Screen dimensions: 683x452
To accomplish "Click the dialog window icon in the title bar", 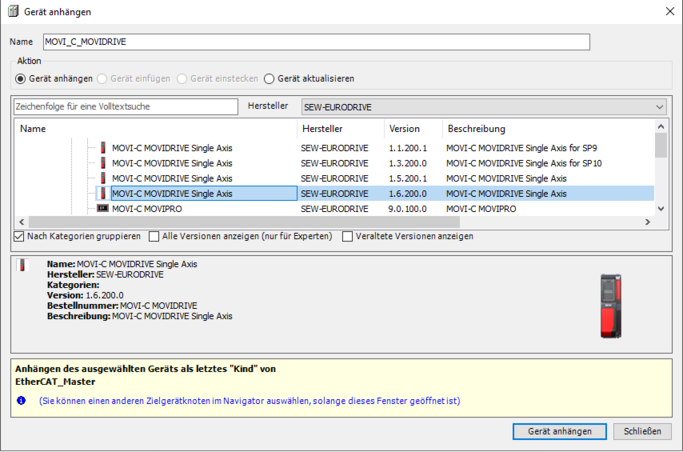I will [13, 11].
